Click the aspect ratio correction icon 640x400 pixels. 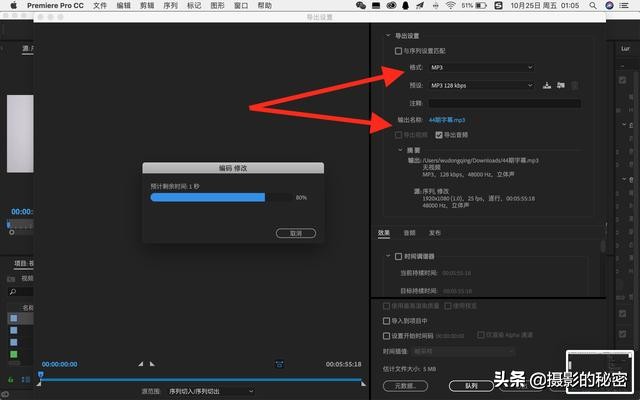[280, 364]
